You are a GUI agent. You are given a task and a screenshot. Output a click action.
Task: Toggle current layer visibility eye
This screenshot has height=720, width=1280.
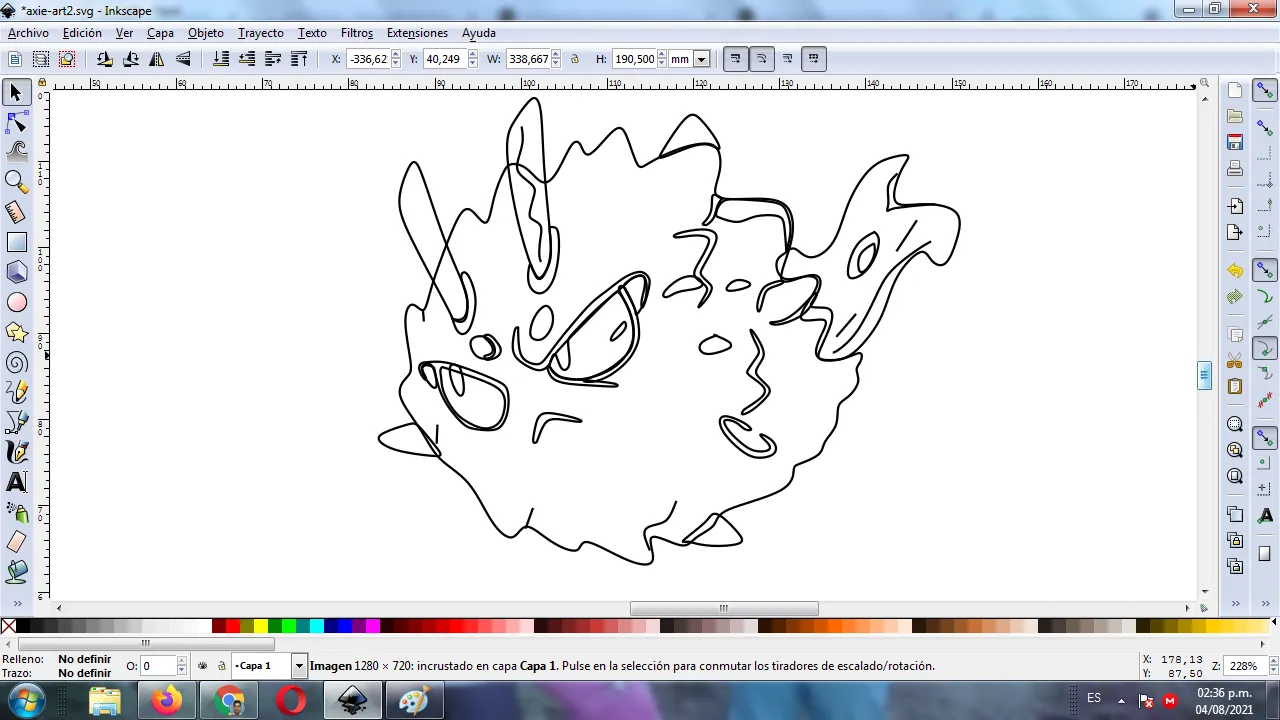click(x=203, y=666)
